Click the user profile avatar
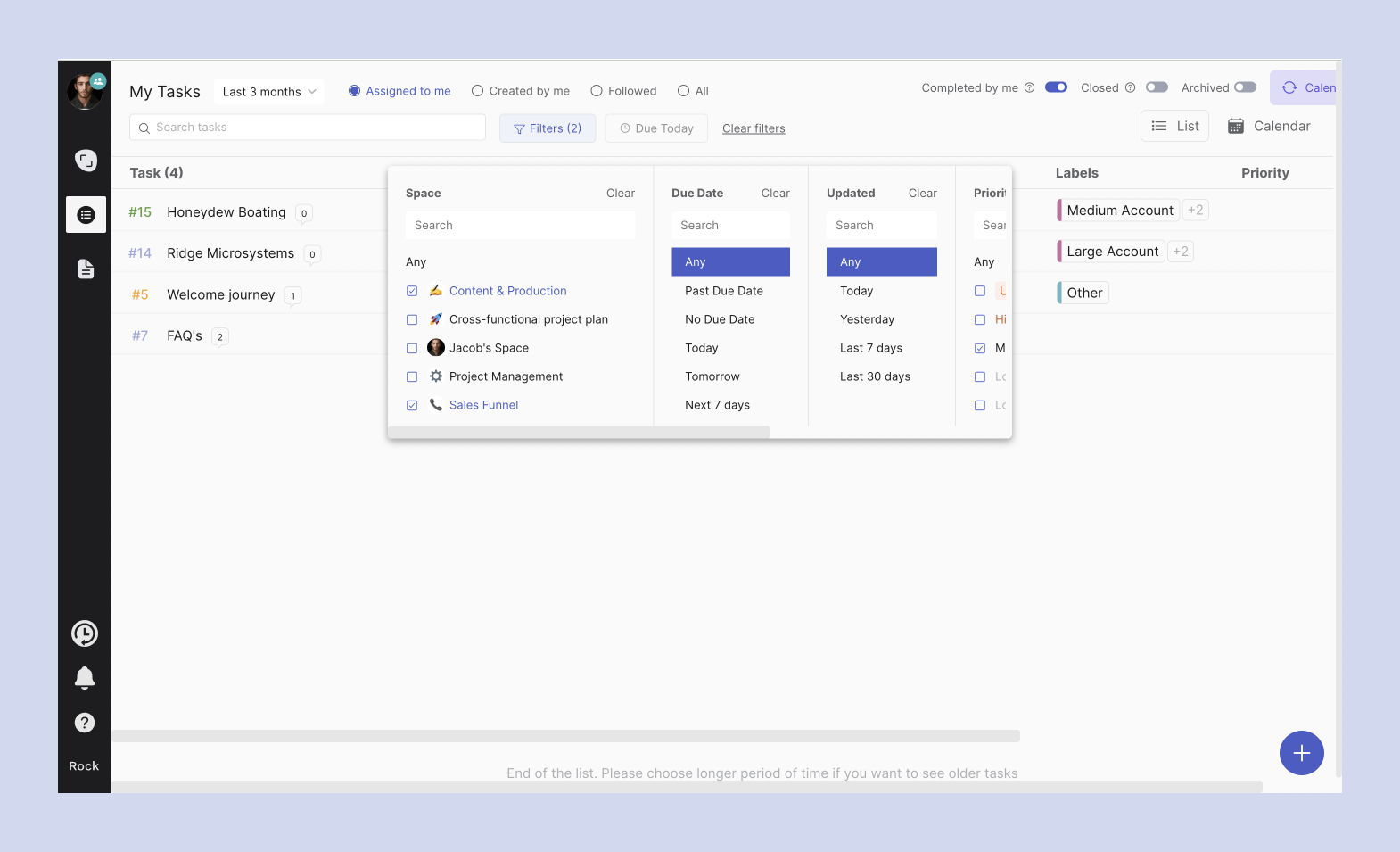 click(85, 91)
